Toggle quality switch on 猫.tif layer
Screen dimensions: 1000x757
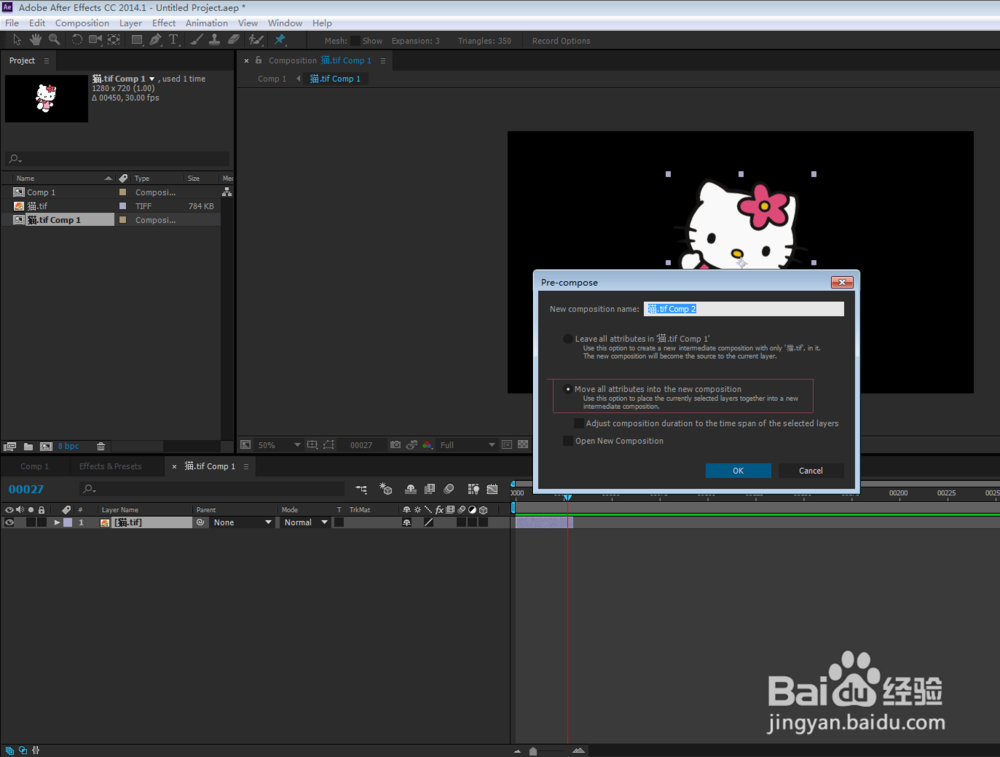[429, 522]
